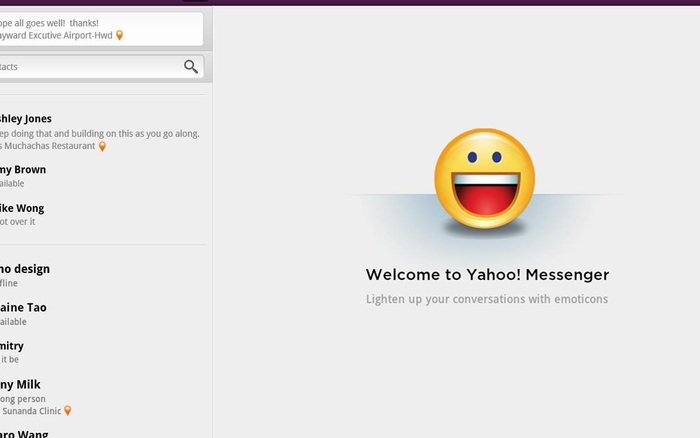The height and width of the screenshot is (438, 700).
Task: Click 'Lighten up your conversations with emoticons' text
Action: 487,299
